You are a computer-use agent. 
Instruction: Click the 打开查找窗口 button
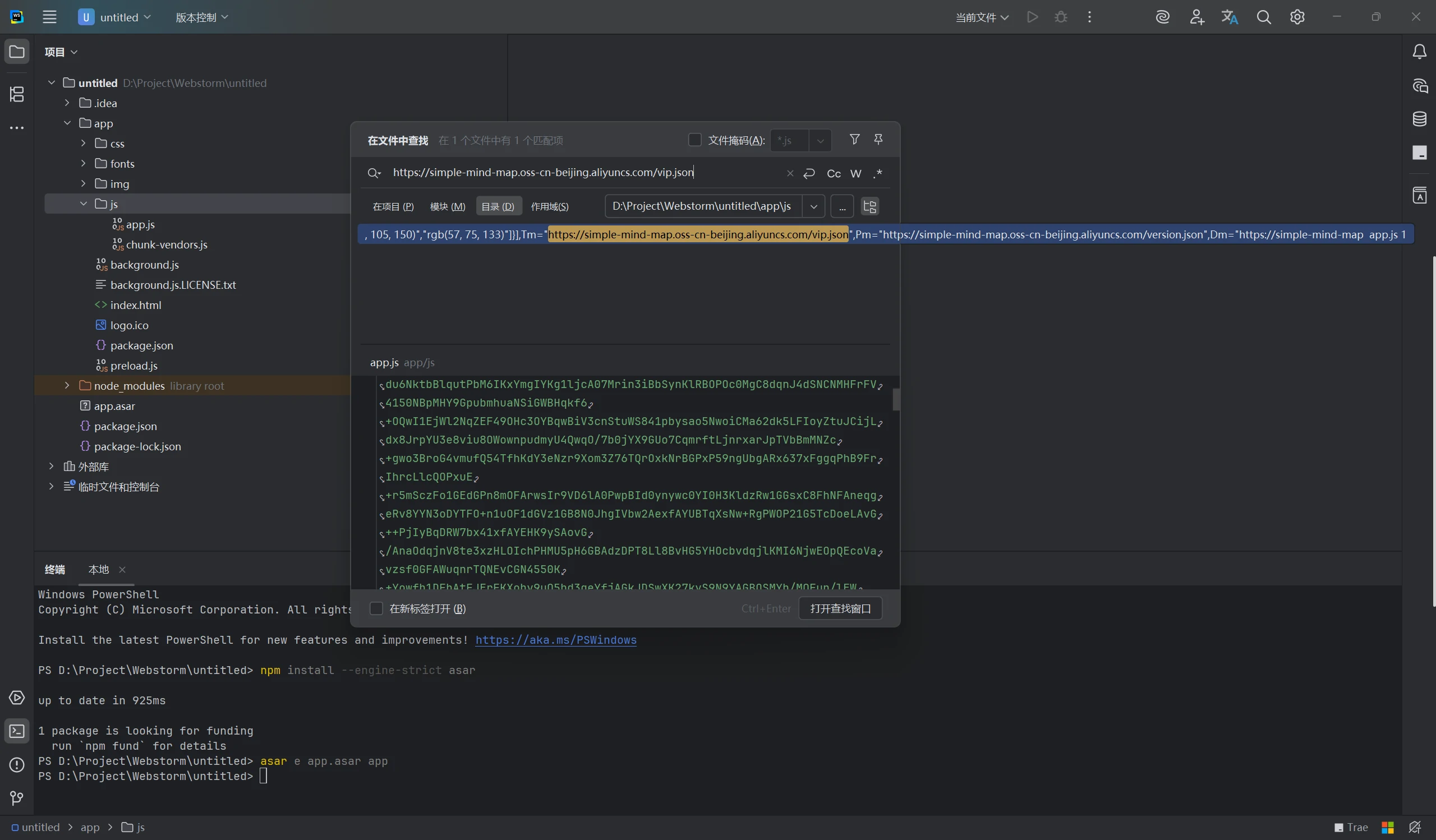[840, 609]
